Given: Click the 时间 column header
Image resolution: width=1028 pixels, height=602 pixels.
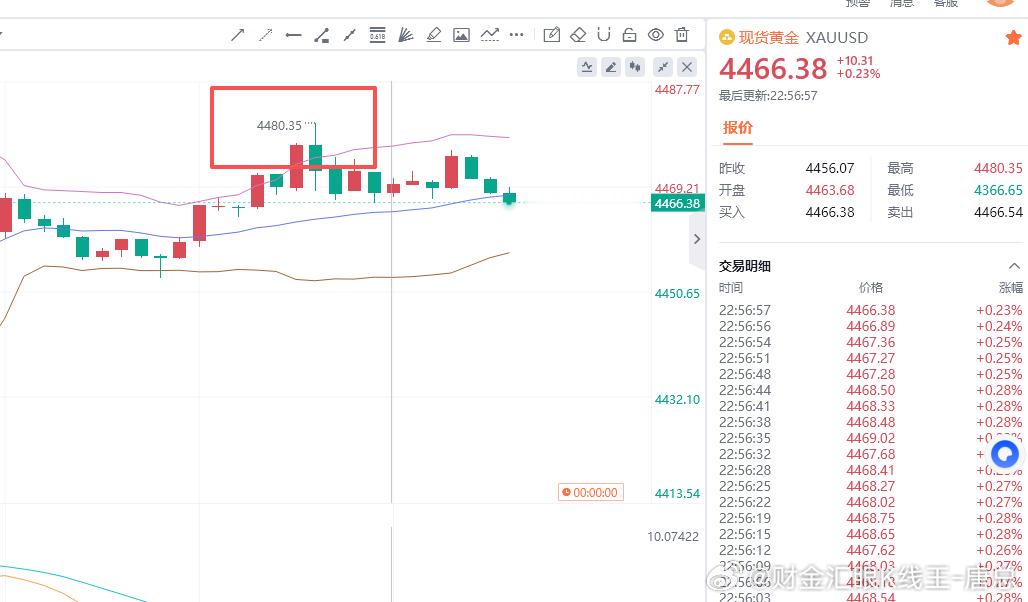Looking at the screenshot, I should coord(731,287).
